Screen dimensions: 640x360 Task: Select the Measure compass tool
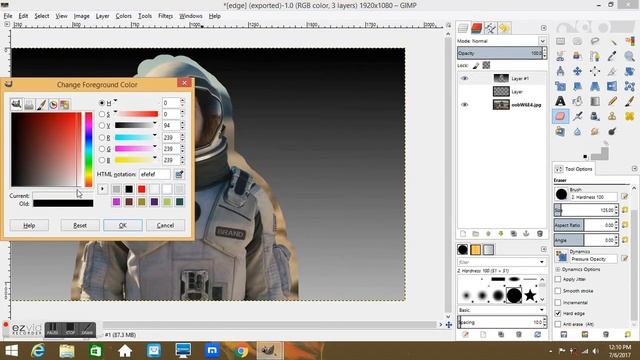coord(560,71)
